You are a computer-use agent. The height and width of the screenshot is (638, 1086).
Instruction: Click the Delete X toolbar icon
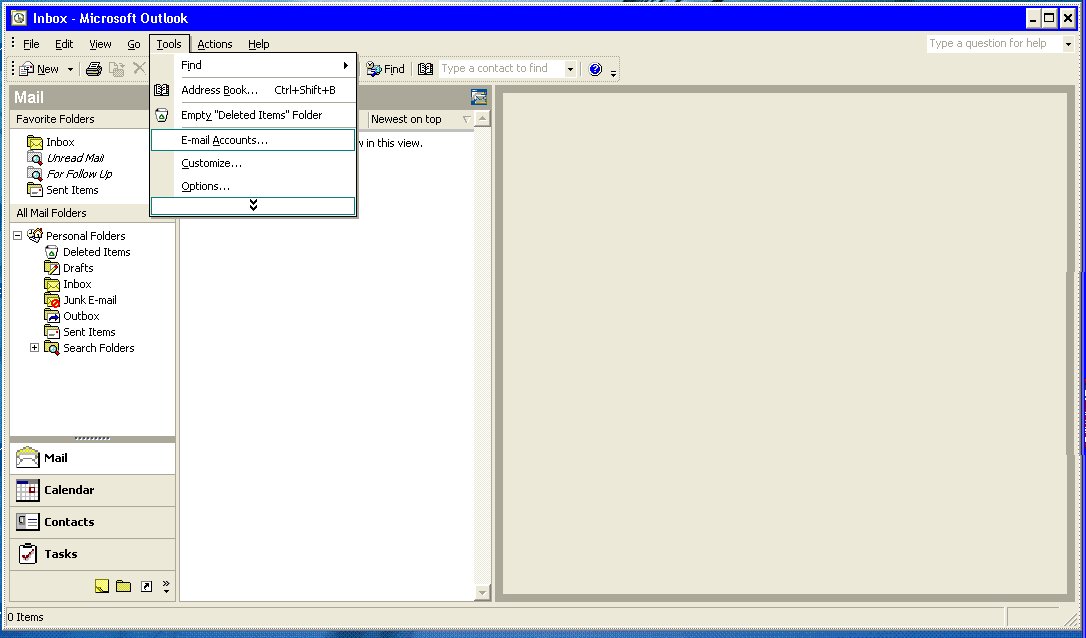(139, 68)
